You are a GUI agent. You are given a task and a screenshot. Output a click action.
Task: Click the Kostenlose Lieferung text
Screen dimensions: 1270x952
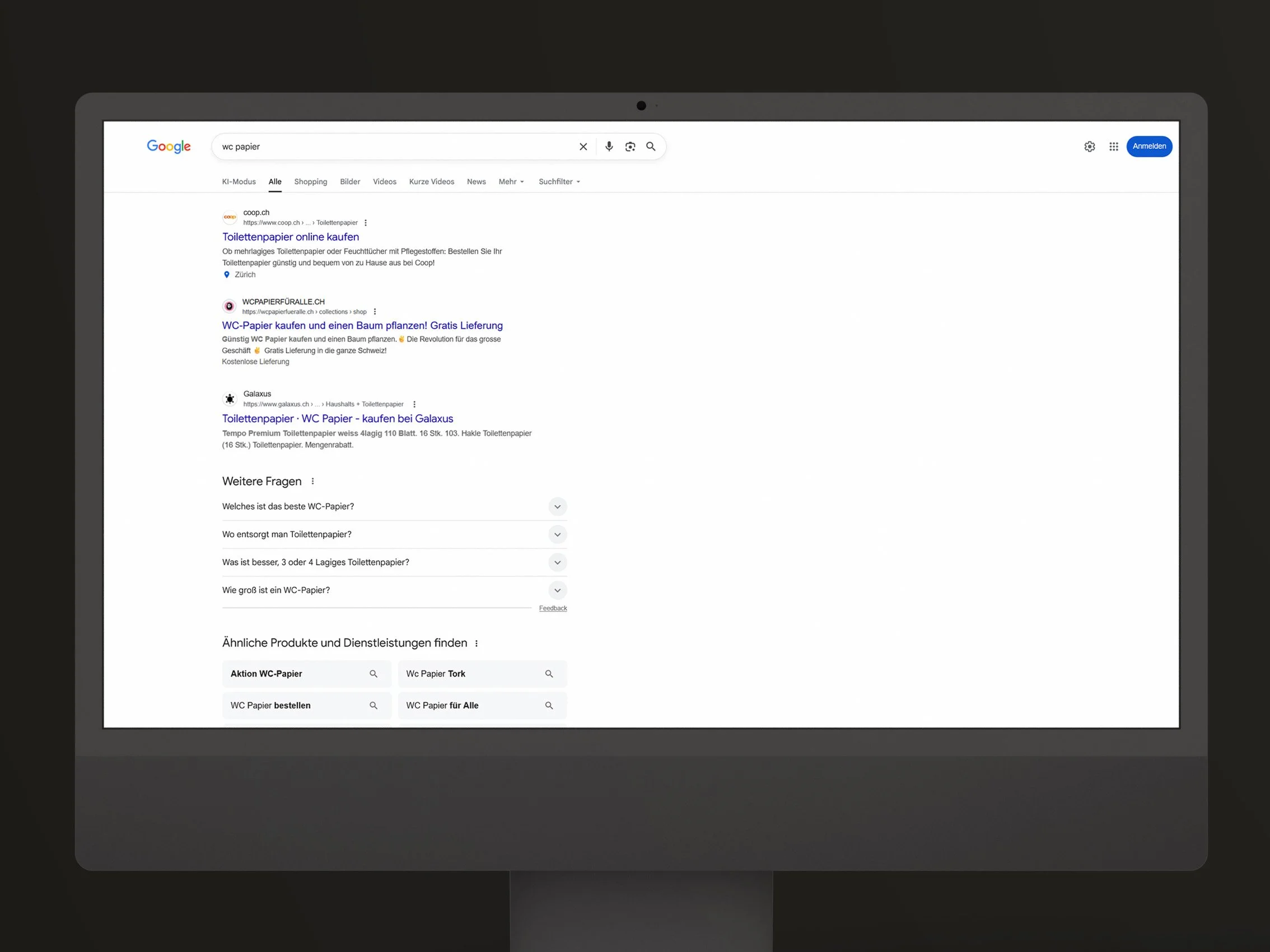[255, 362]
